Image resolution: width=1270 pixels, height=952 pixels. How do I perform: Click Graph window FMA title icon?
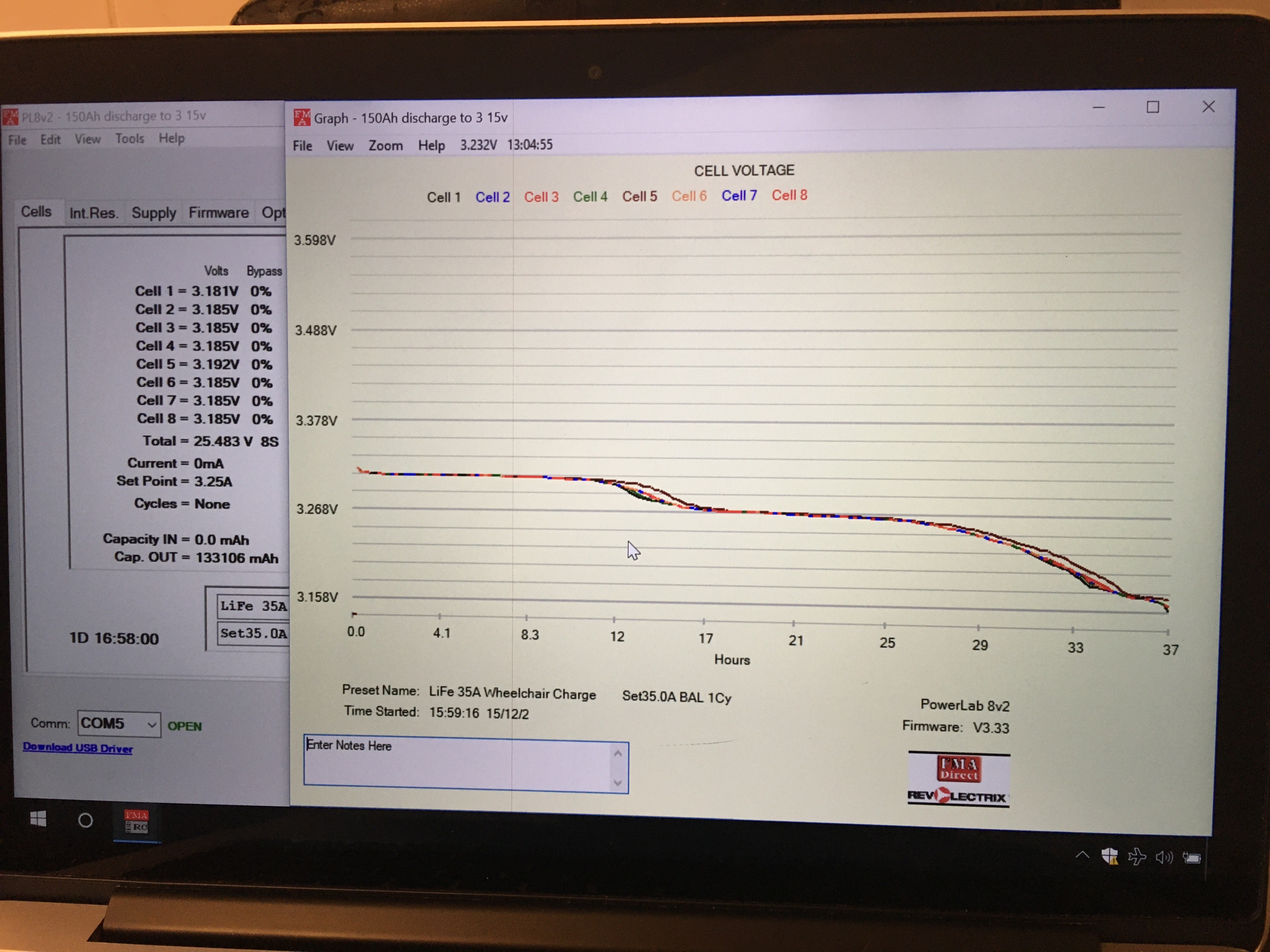(302, 118)
